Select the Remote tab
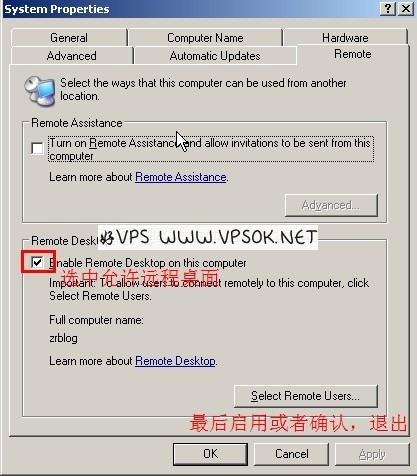Viewport: 417px width, 476px height. coord(353,54)
